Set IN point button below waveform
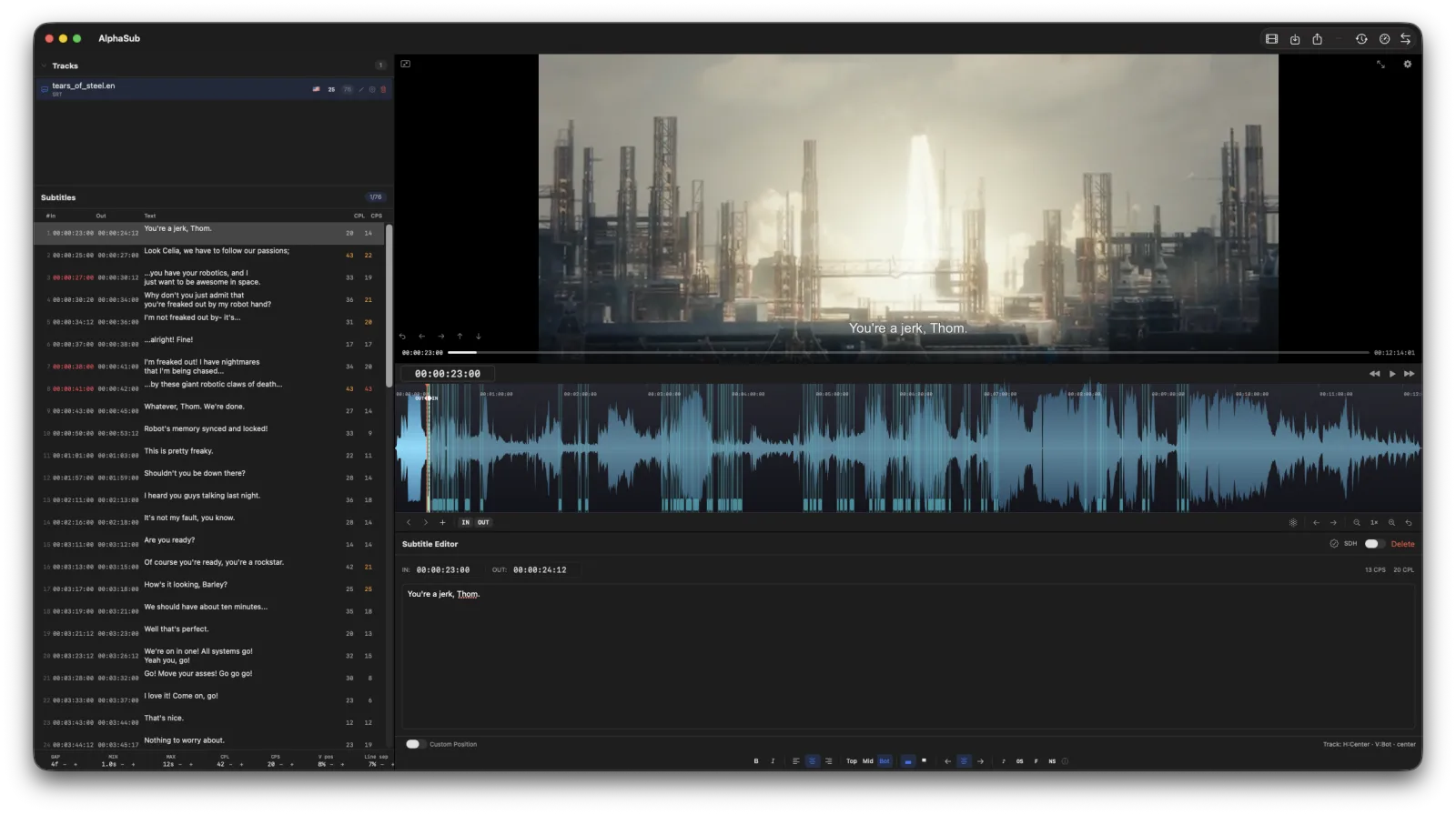 tap(465, 523)
